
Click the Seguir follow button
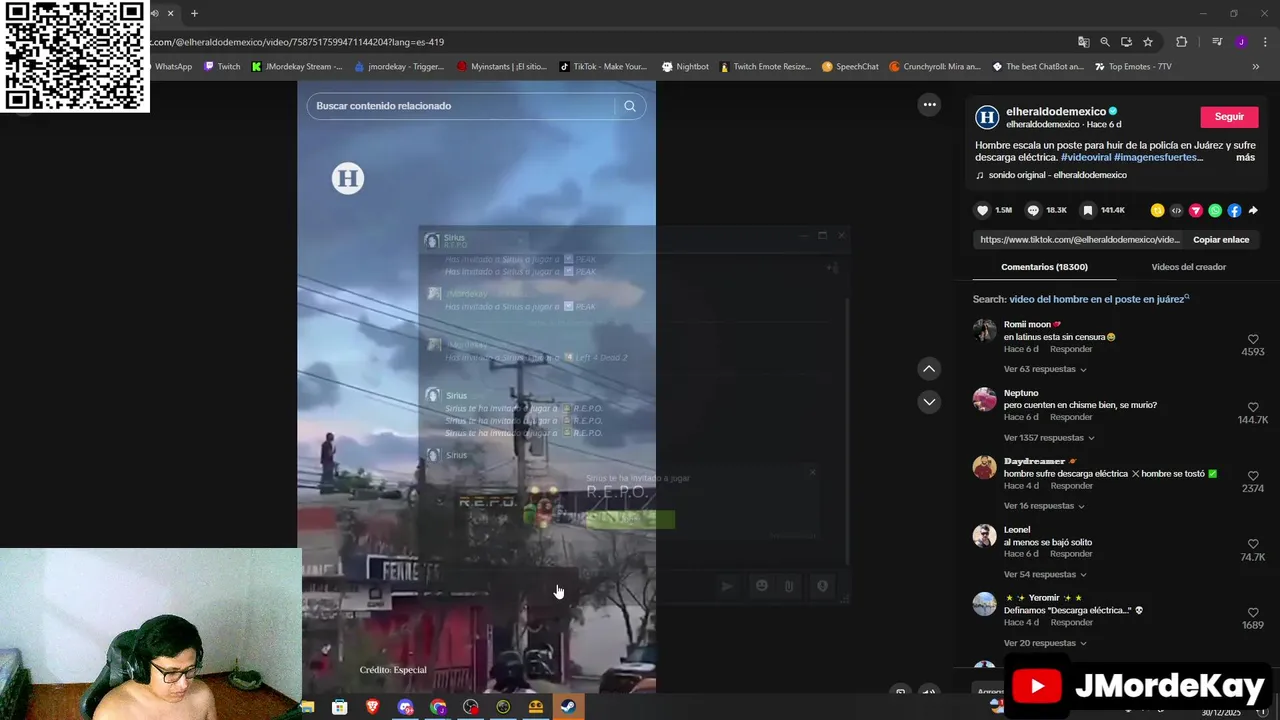[x=1229, y=117]
